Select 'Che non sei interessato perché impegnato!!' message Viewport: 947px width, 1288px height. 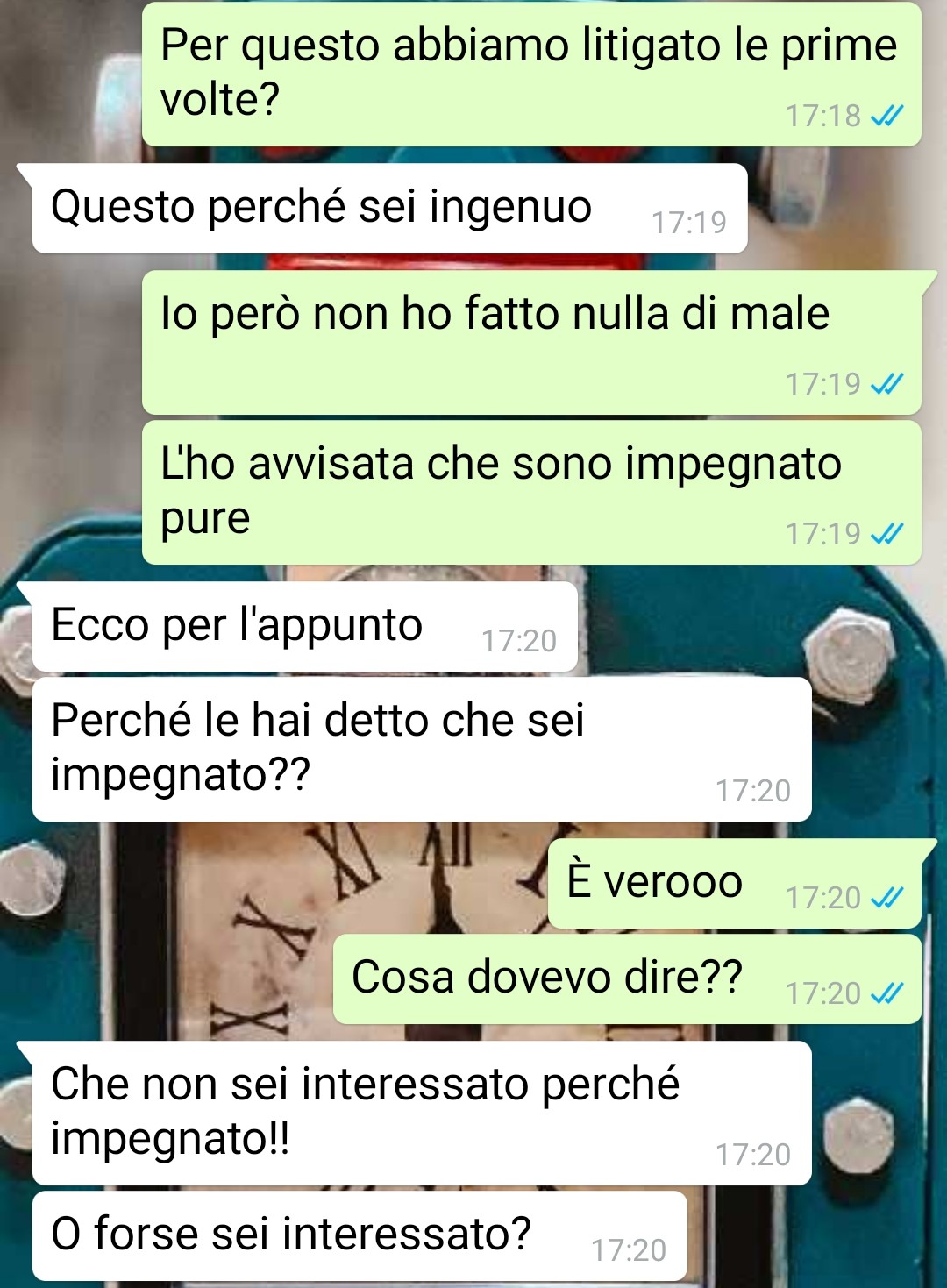click(421, 1114)
